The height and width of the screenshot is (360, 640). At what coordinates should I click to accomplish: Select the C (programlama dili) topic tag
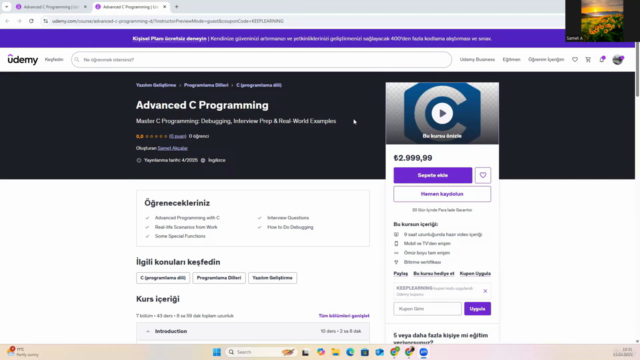tap(163, 278)
